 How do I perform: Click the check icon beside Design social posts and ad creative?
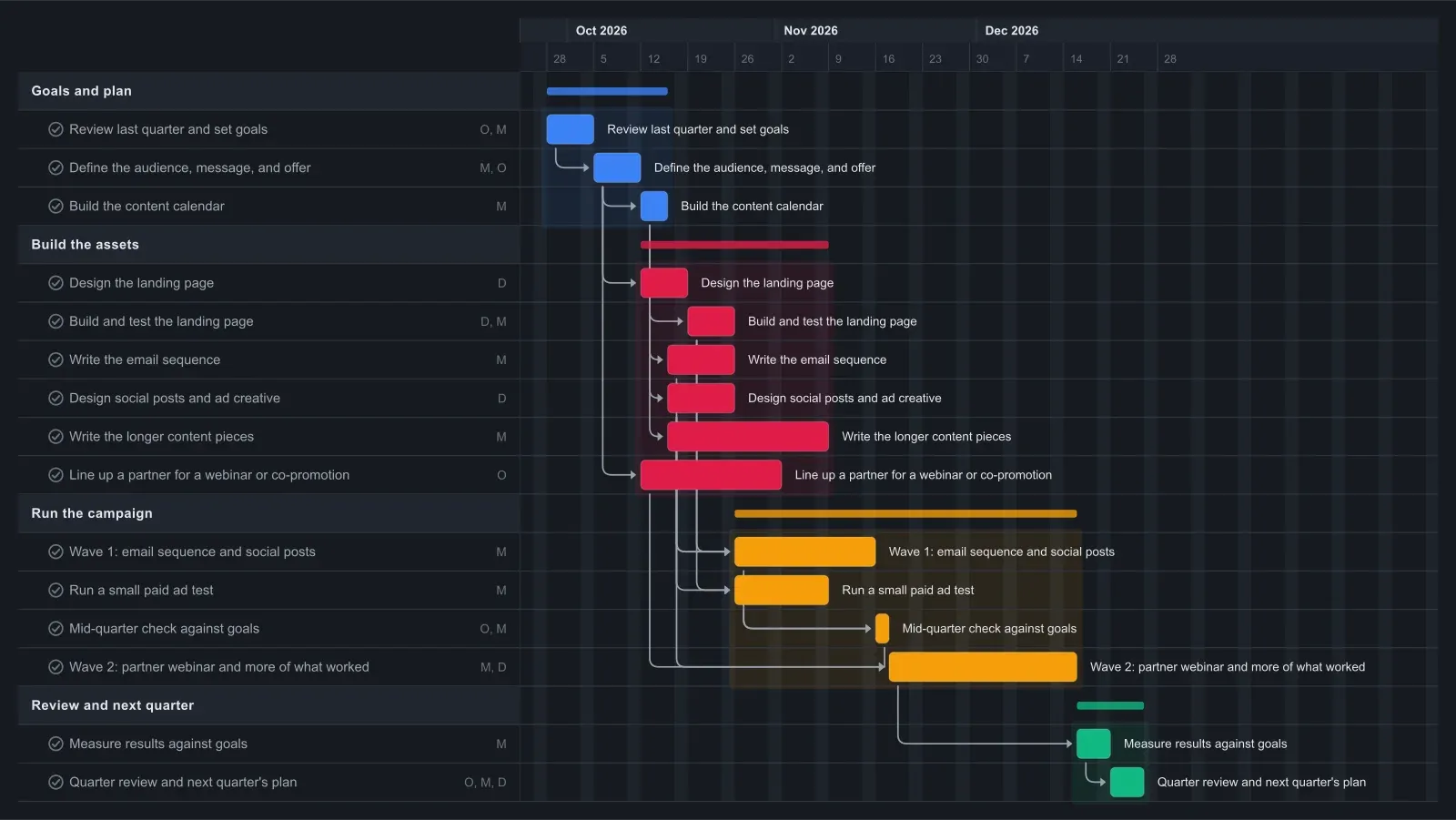56,398
